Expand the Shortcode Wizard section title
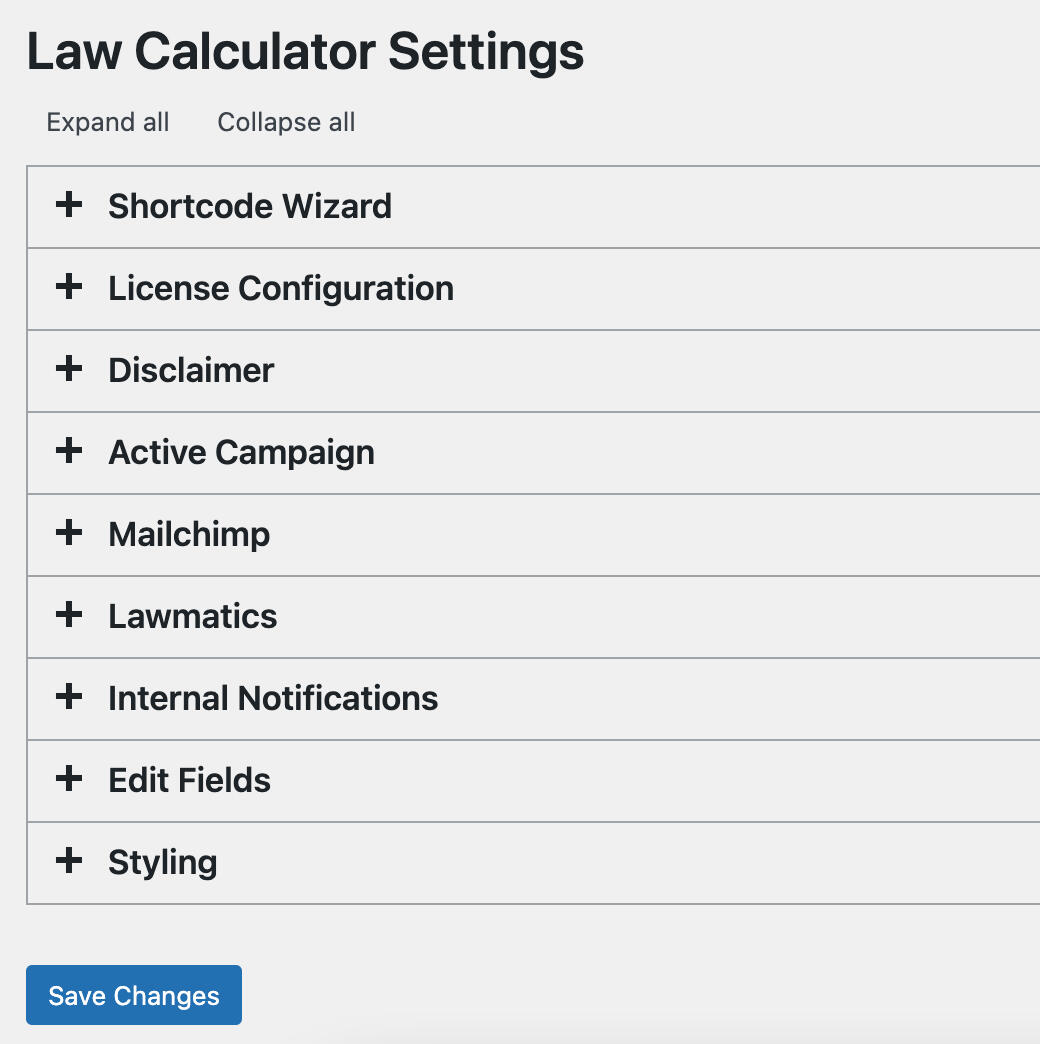 point(250,206)
